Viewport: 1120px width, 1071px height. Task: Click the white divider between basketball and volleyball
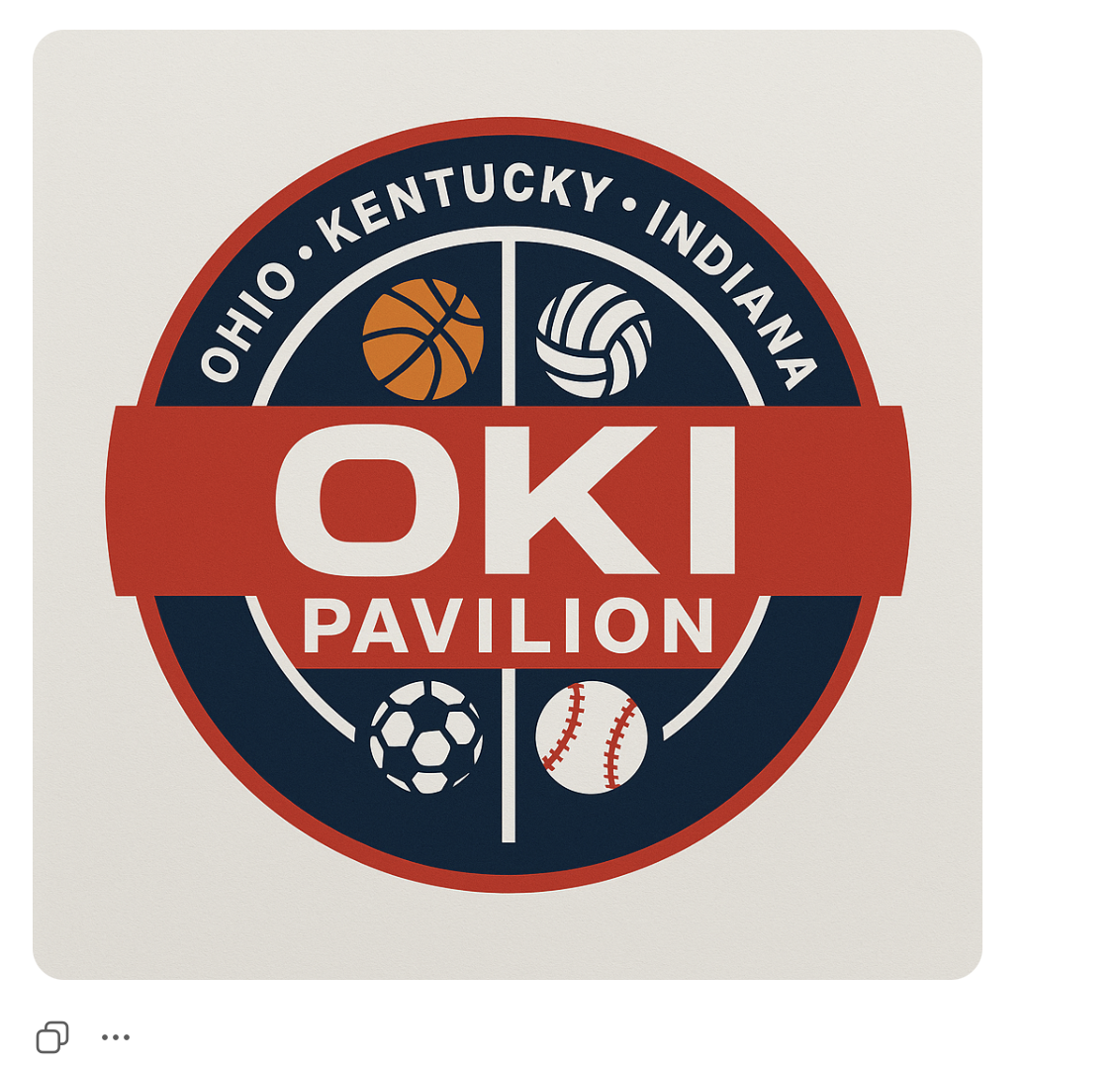pyautogui.click(x=509, y=323)
